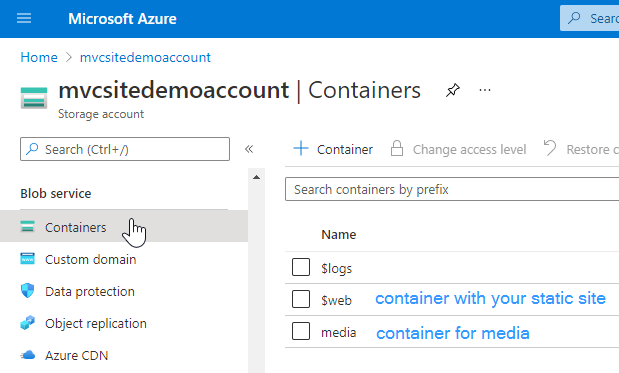Sort by the Name column header
The height and width of the screenshot is (373, 619).
point(338,234)
